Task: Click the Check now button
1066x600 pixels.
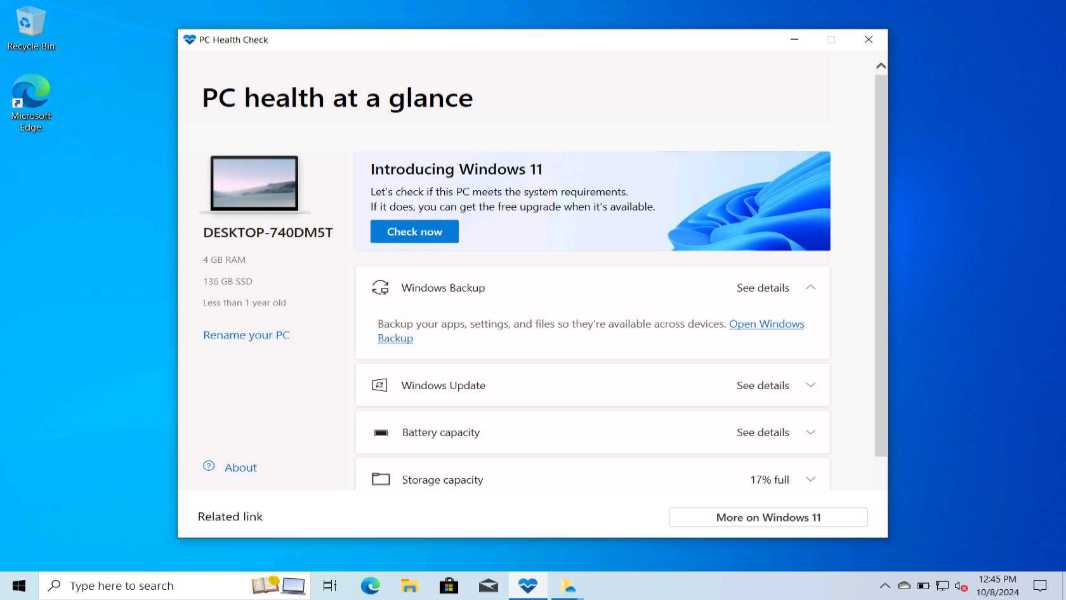Action: (414, 232)
